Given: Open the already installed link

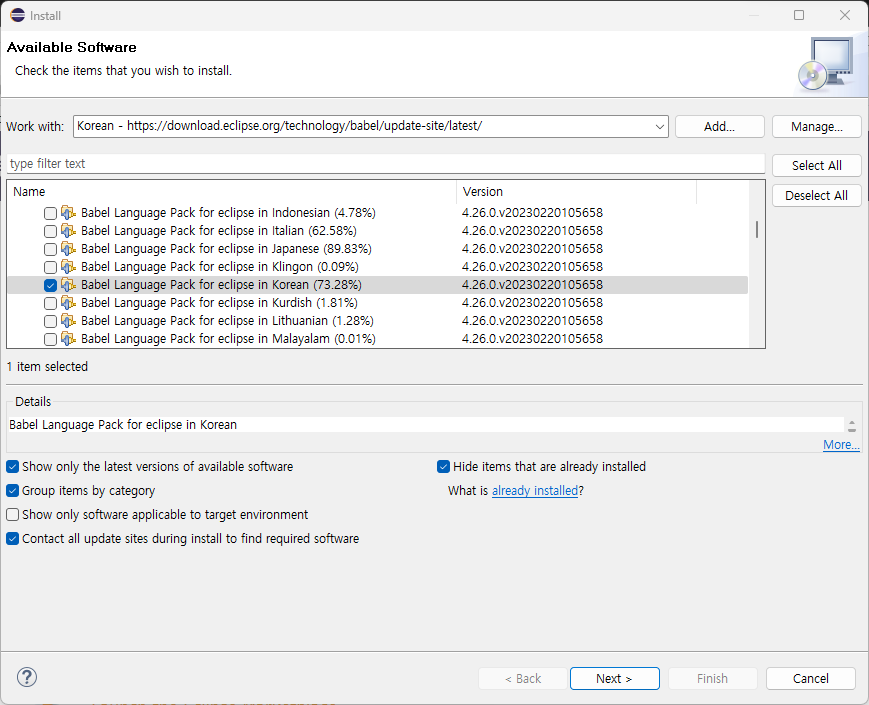Looking at the screenshot, I should [535, 491].
